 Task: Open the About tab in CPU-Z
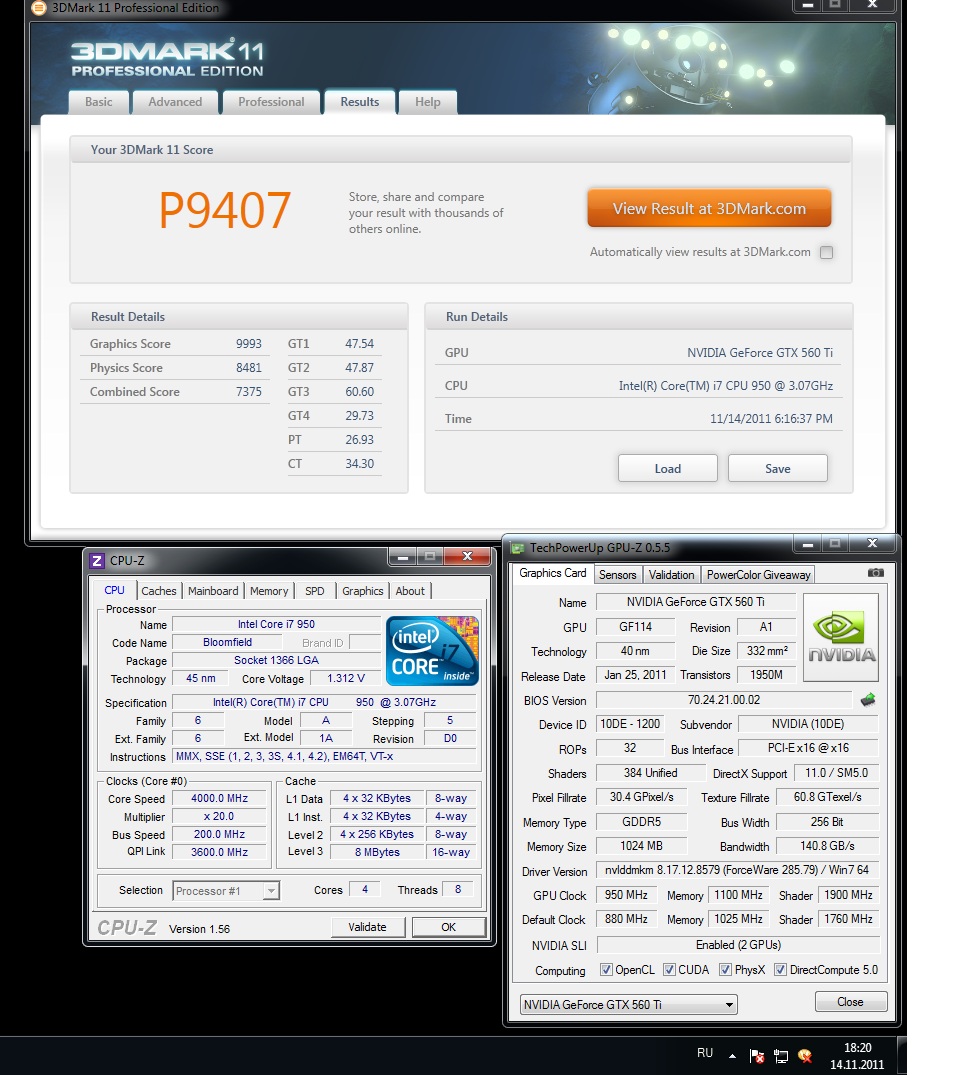pos(410,591)
